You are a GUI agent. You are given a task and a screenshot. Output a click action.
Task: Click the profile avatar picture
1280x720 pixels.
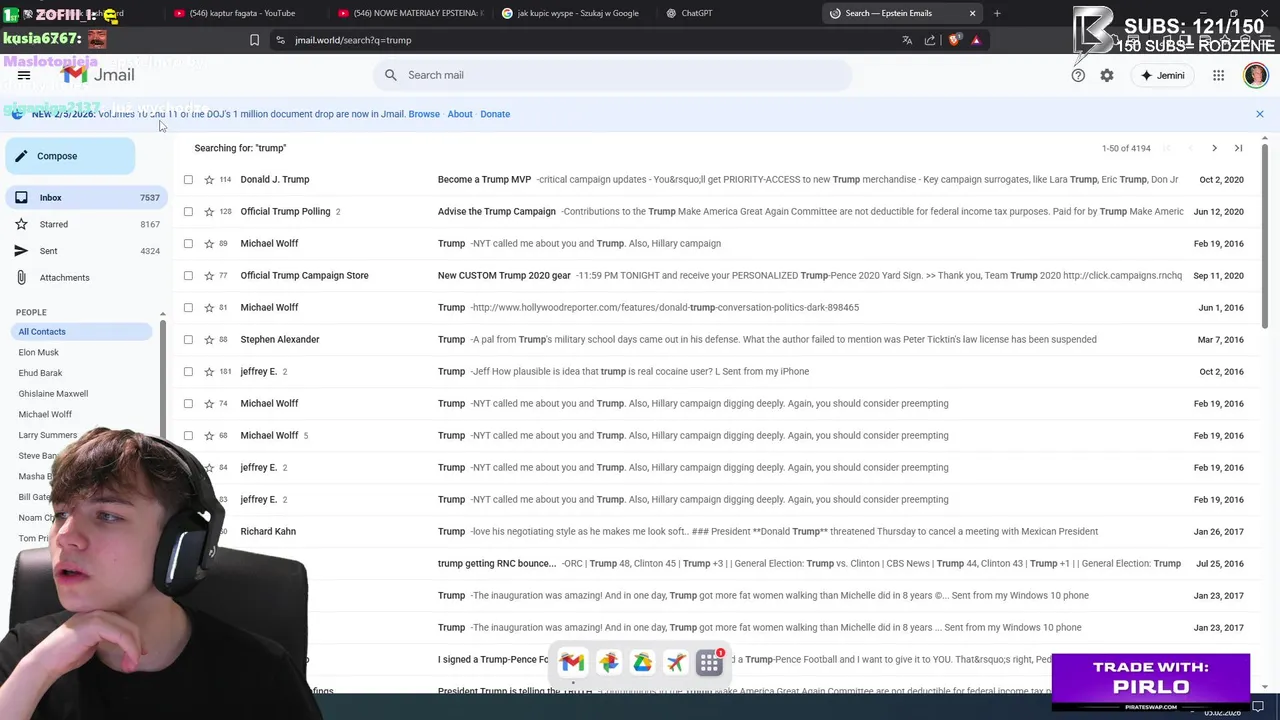(1255, 75)
